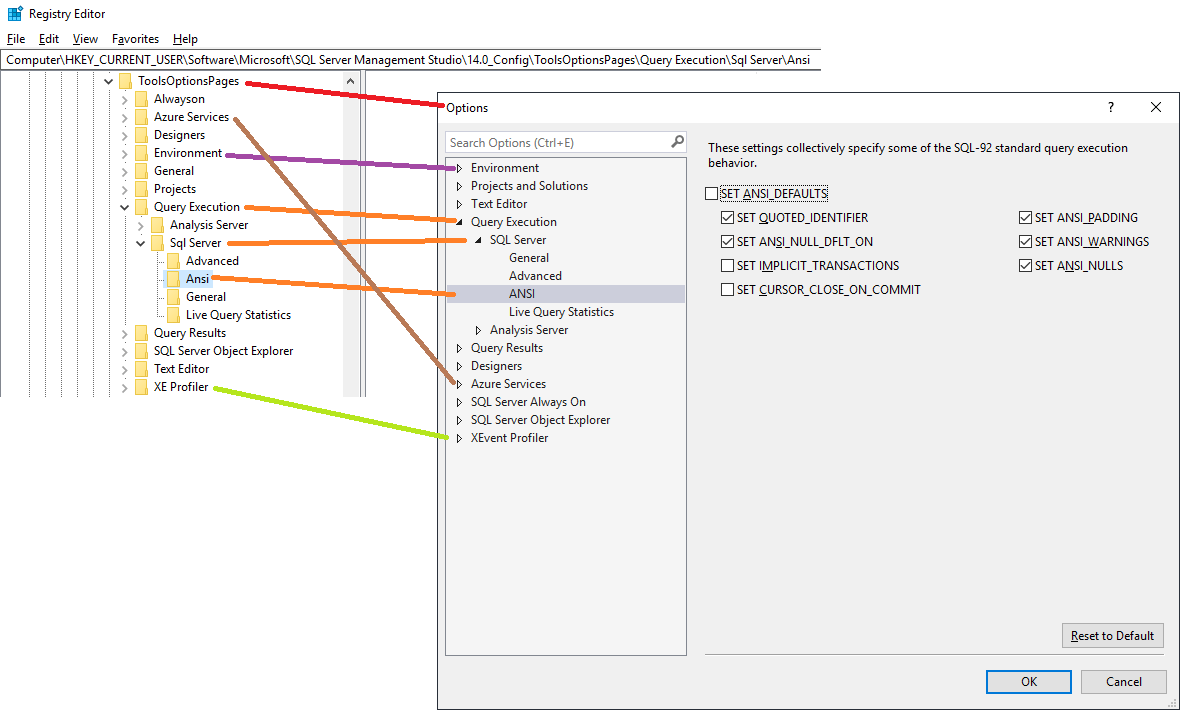Expand SQL Server Always On in Options
The width and height of the screenshot is (1192, 717).
click(459, 402)
